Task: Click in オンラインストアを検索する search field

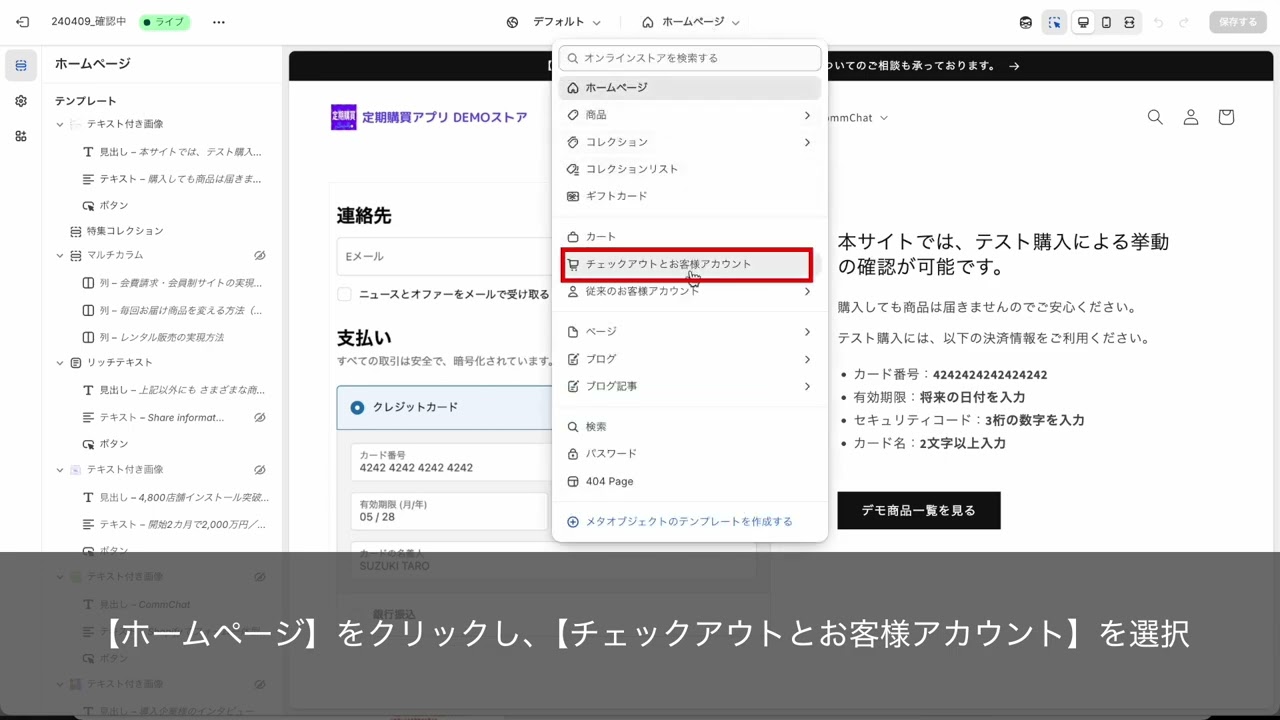Action: coord(690,58)
